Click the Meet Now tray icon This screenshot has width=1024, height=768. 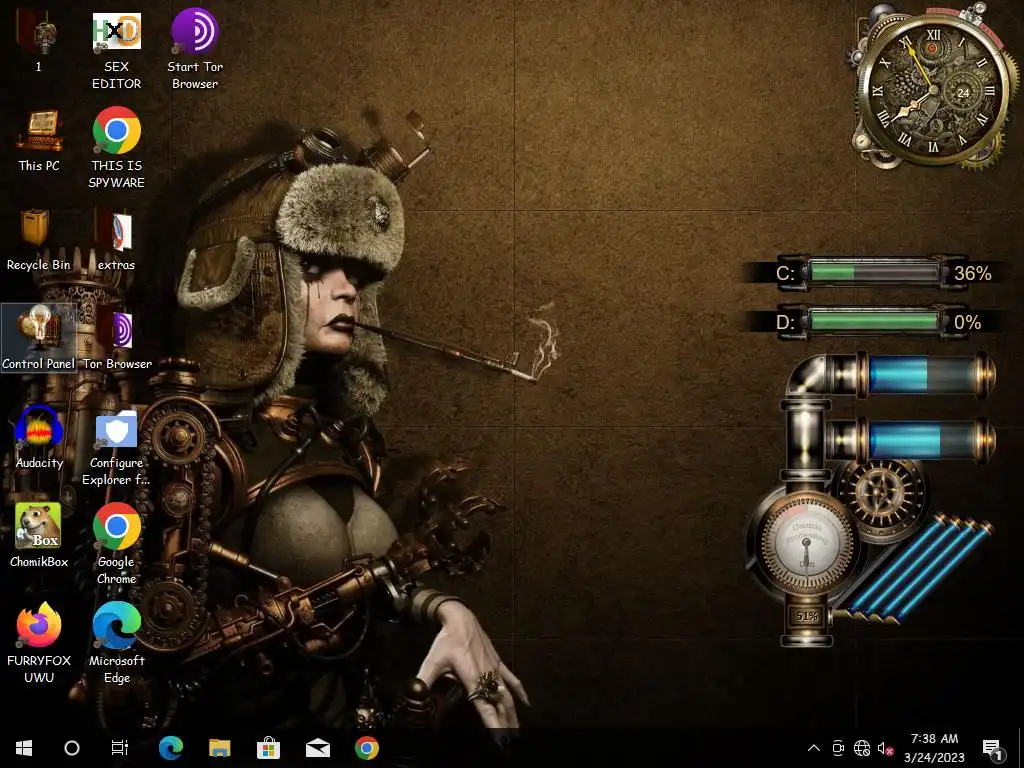(x=838, y=748)
